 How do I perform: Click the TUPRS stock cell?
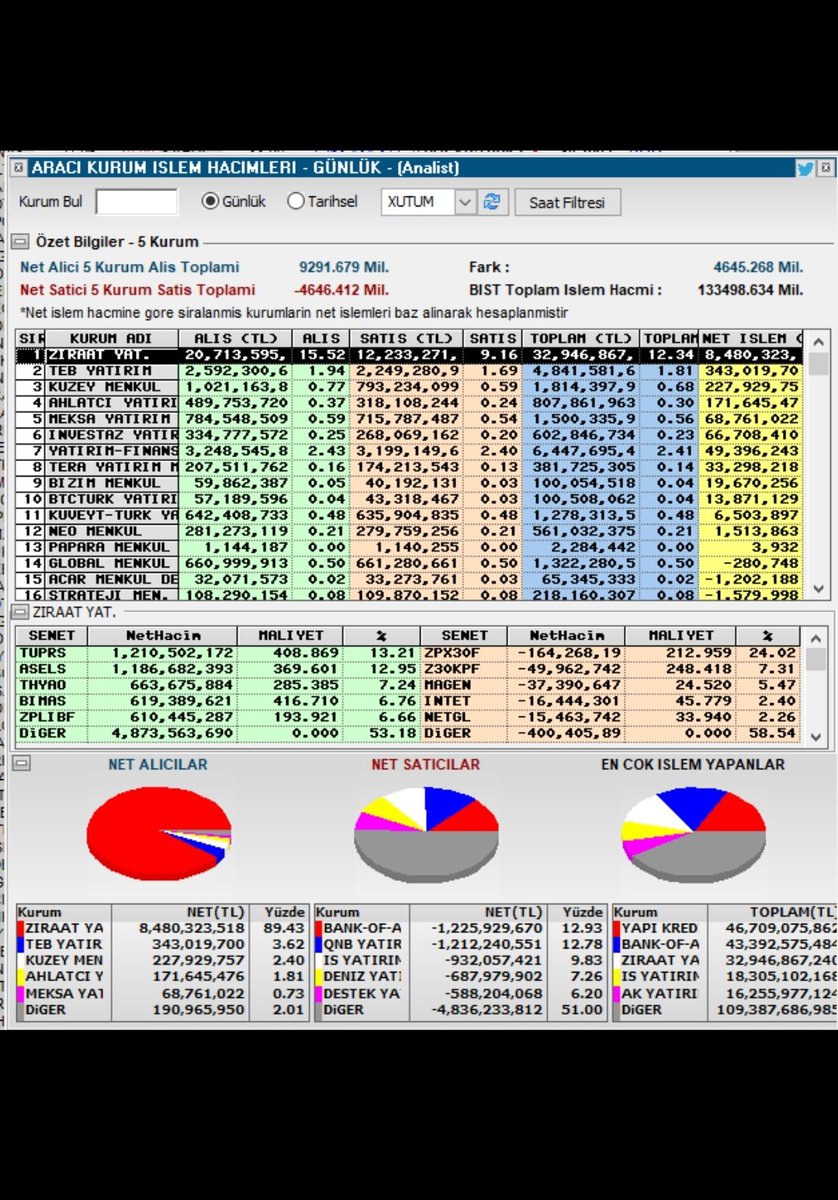click(x=52, y=653)
